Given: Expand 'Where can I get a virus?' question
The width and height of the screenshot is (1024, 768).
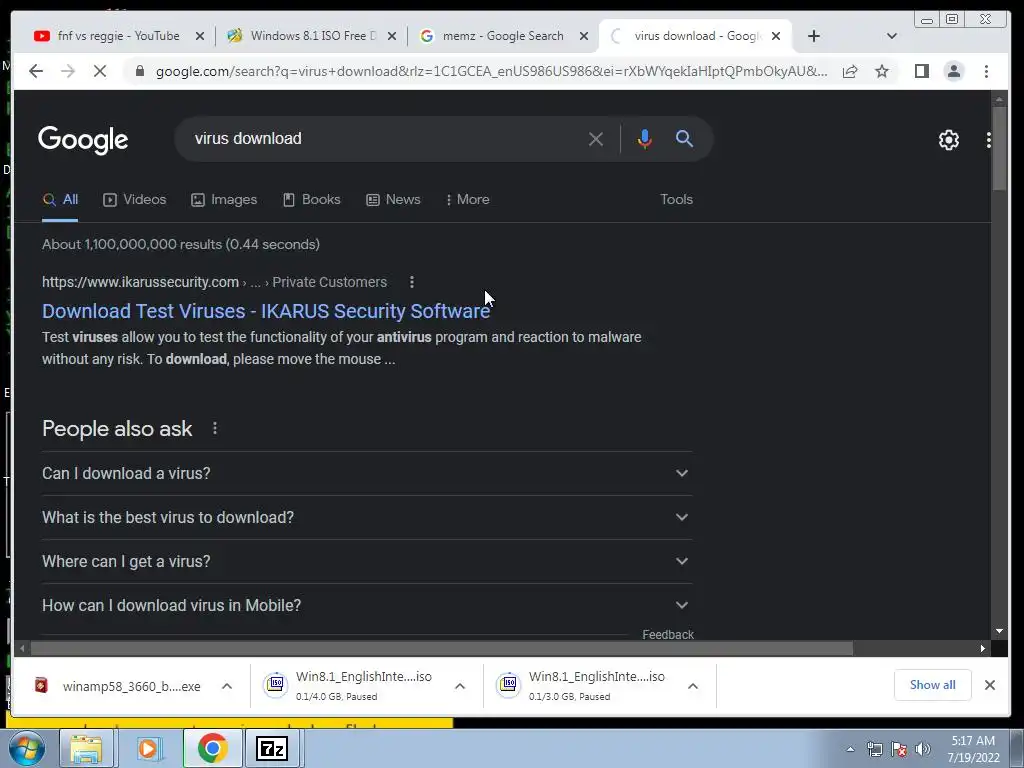Looking at the screenshot, I should click(x=367, y=562).
